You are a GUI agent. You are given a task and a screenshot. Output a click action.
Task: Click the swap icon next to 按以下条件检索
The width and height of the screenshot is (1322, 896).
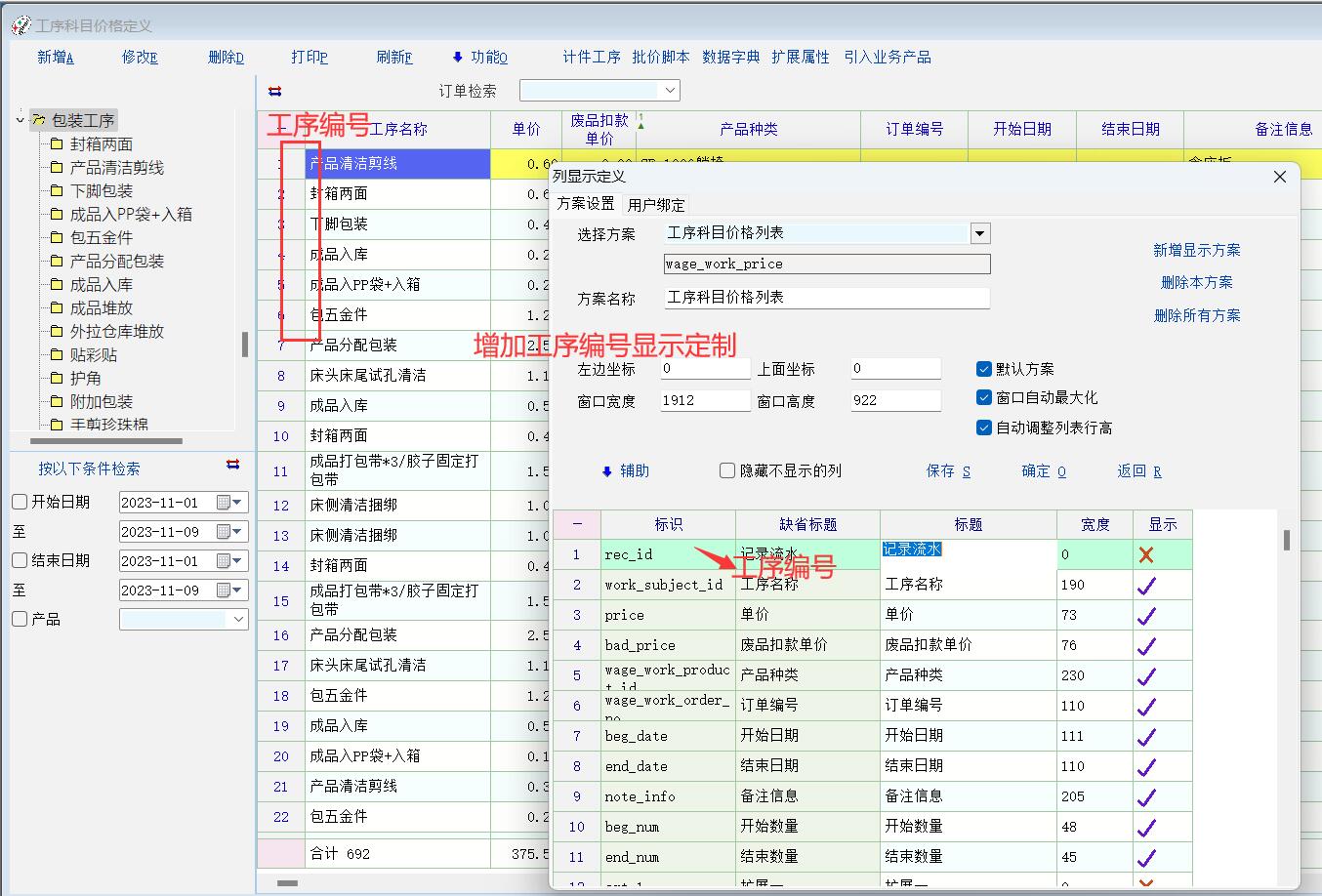[232, 465]
